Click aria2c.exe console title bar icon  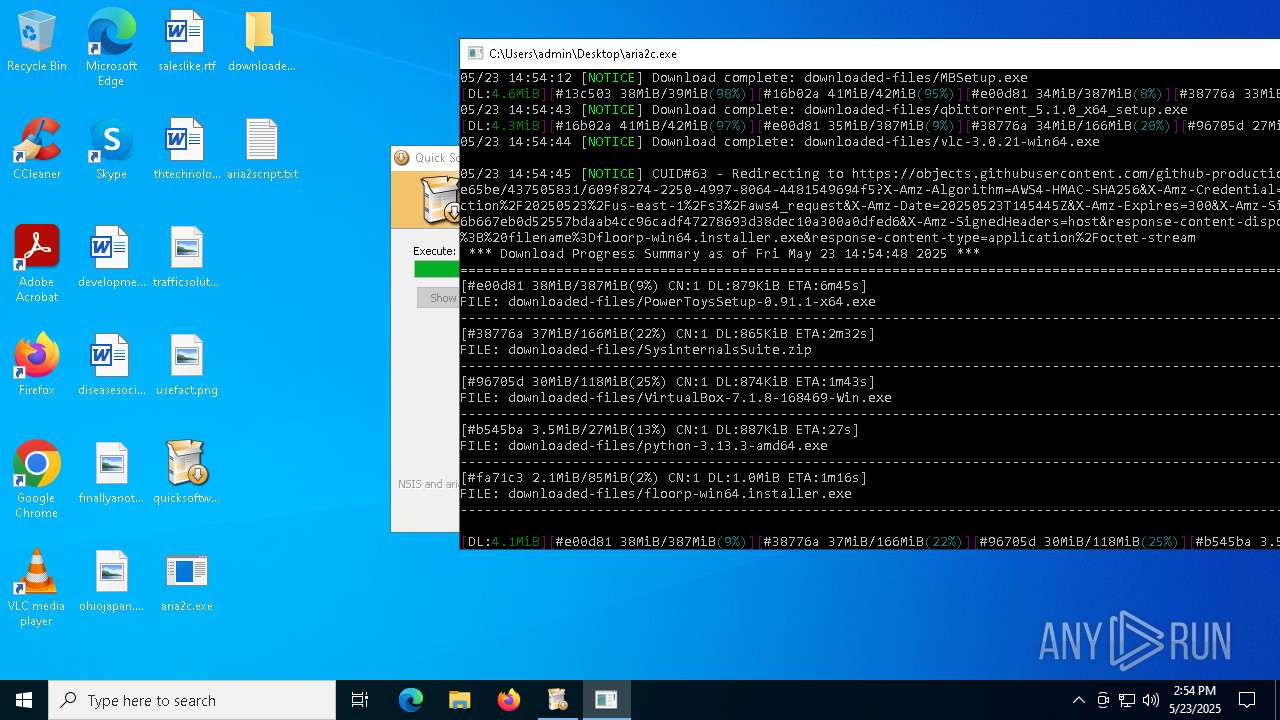(476, 54)
